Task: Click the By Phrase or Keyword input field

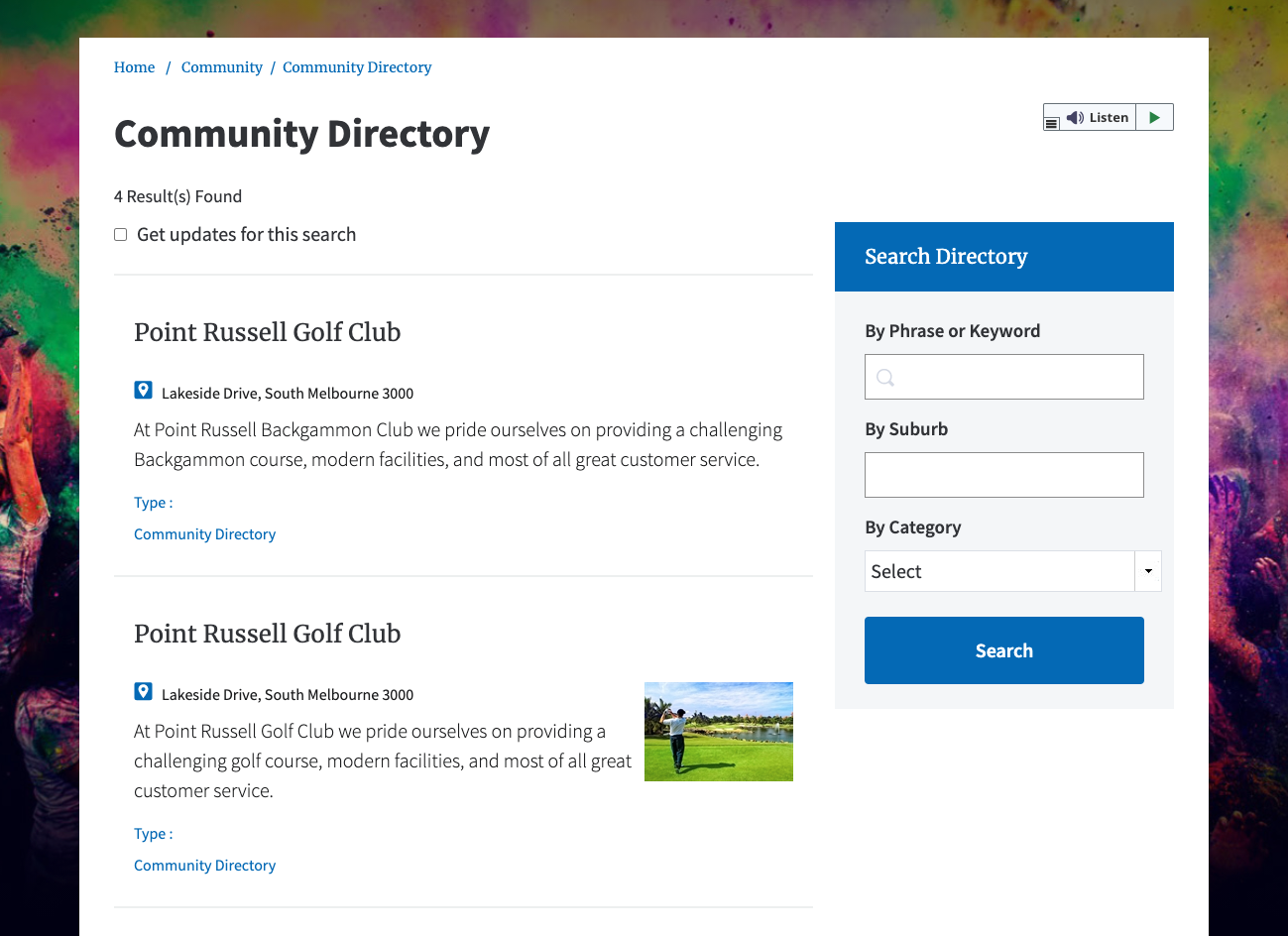Action: pyautogui.click(x=1003, y=377)
